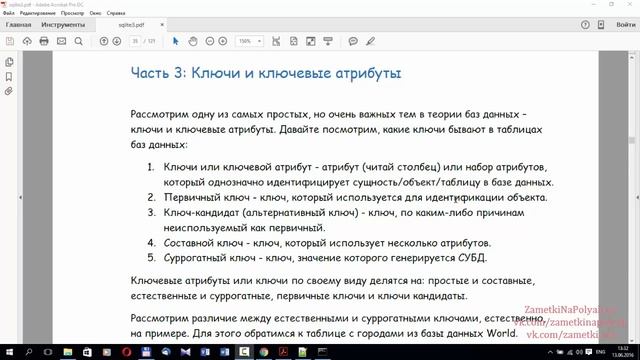The width and height of the screenshot is (640, 360).
Task: Open the Редактирование menu
Action: point(38,13)
